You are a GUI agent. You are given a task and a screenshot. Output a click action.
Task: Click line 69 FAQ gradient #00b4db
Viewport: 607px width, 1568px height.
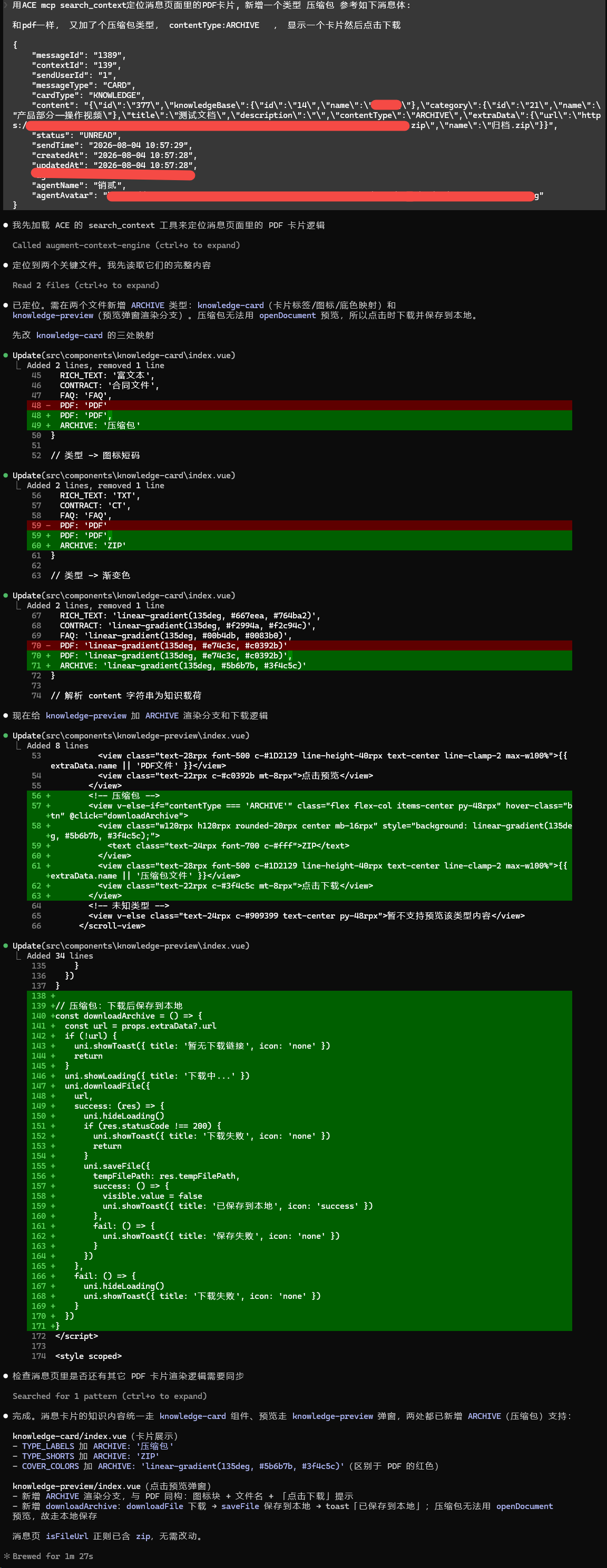(x=176, y=636)
